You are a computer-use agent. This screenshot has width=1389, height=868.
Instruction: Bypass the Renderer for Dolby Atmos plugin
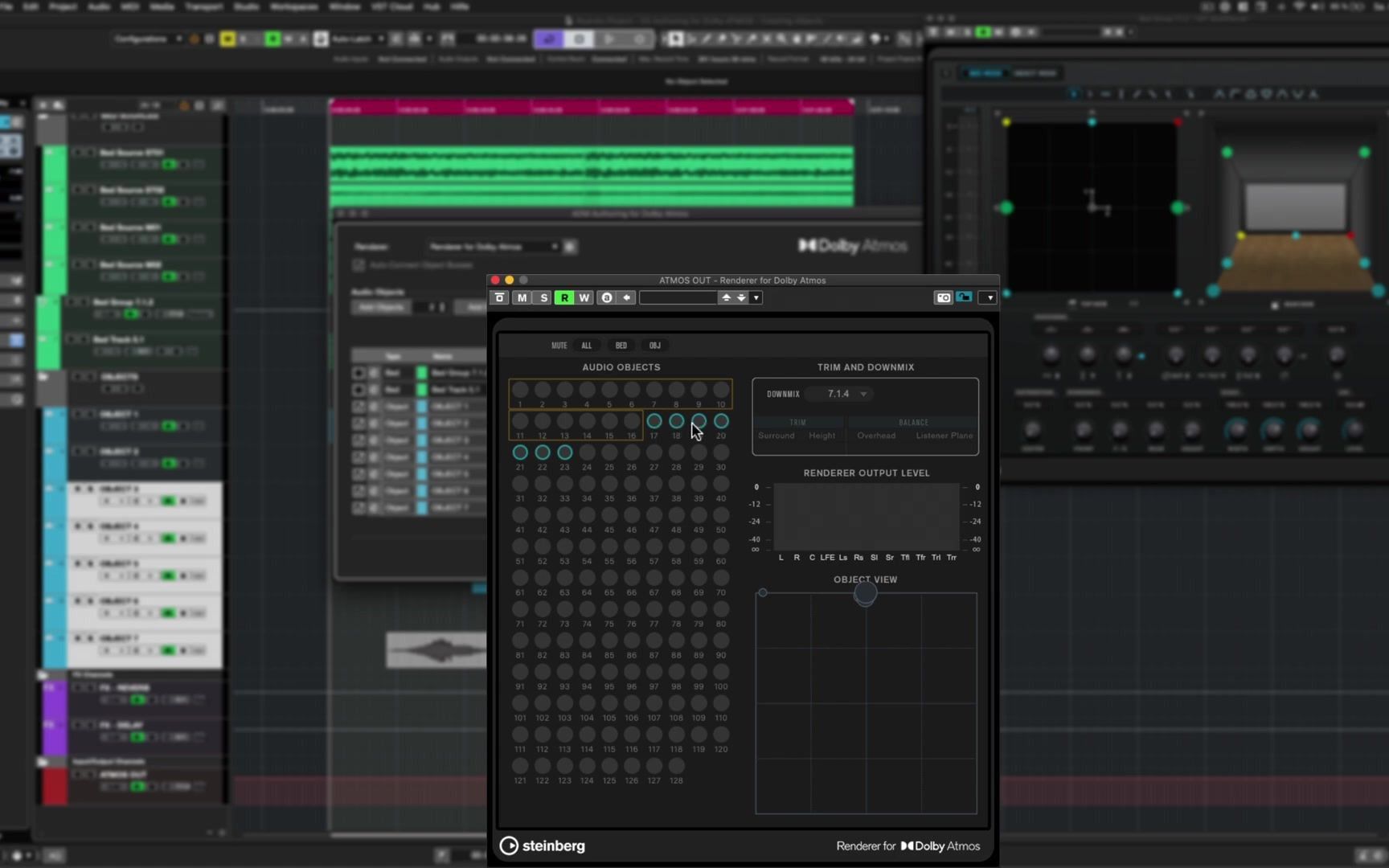pyautogui.click(x=499, y=298)
